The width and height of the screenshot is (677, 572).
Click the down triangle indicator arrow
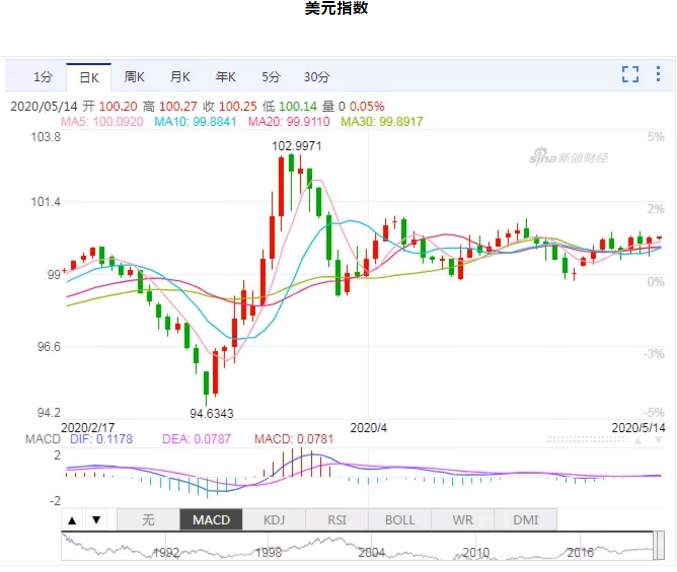(x=96, y=520)
